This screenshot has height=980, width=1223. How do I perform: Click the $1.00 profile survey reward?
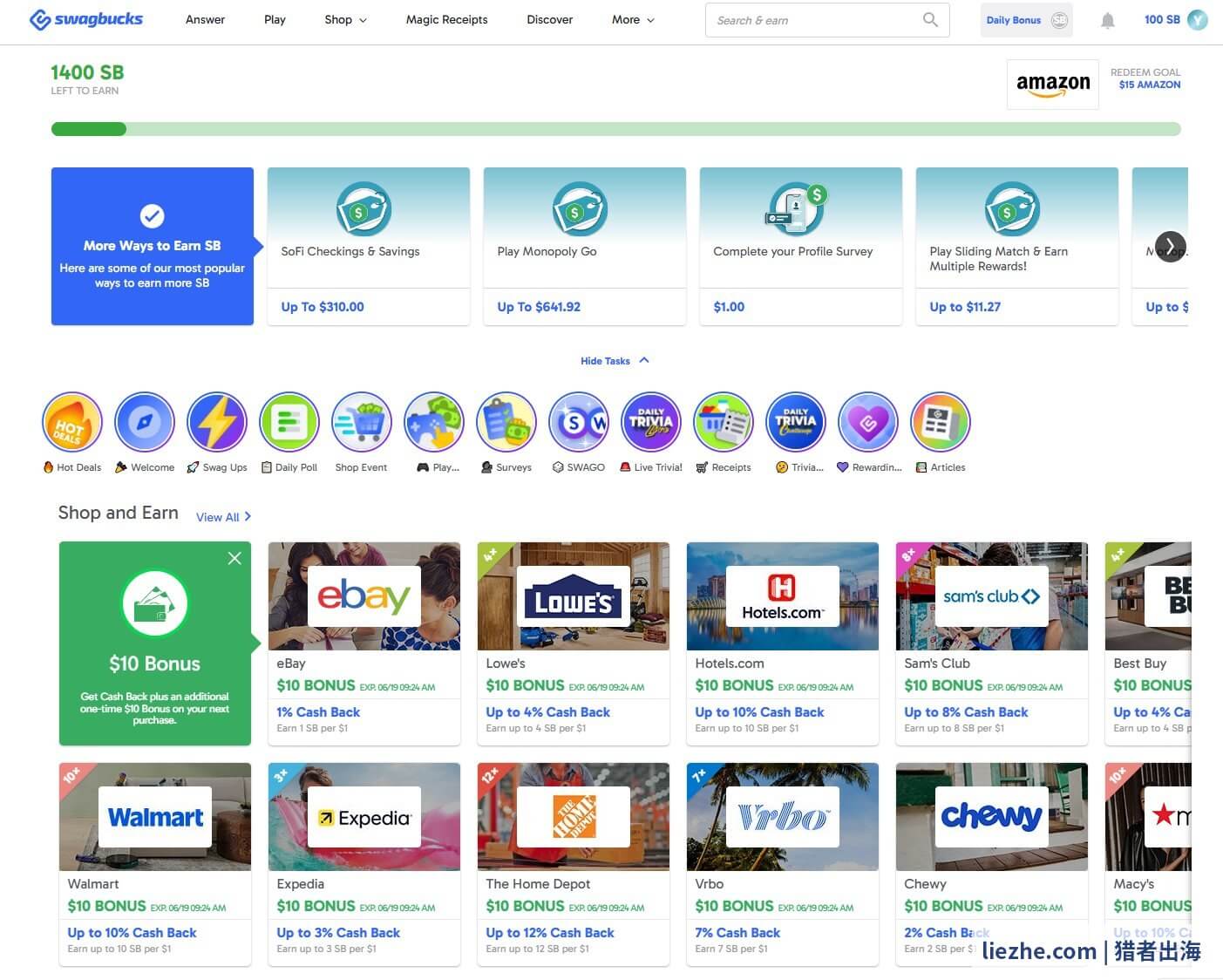click(x=729, y=307)
